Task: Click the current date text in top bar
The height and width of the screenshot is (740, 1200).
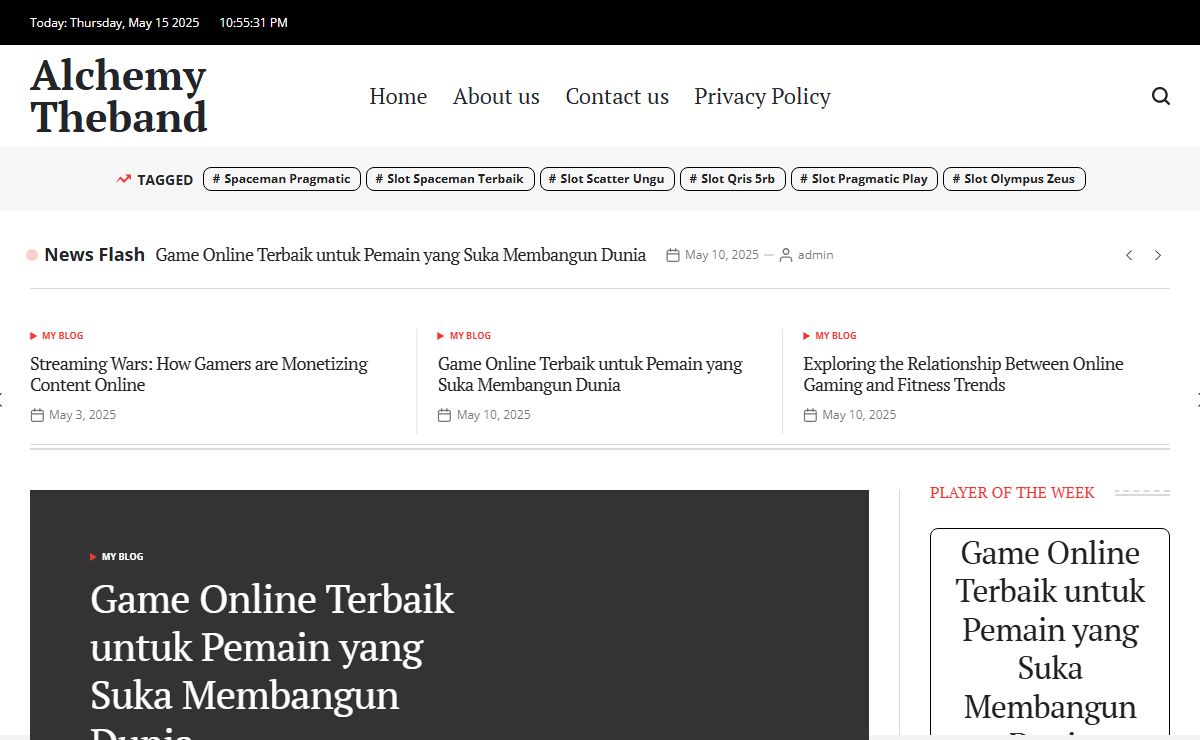Action: (114, 22)
